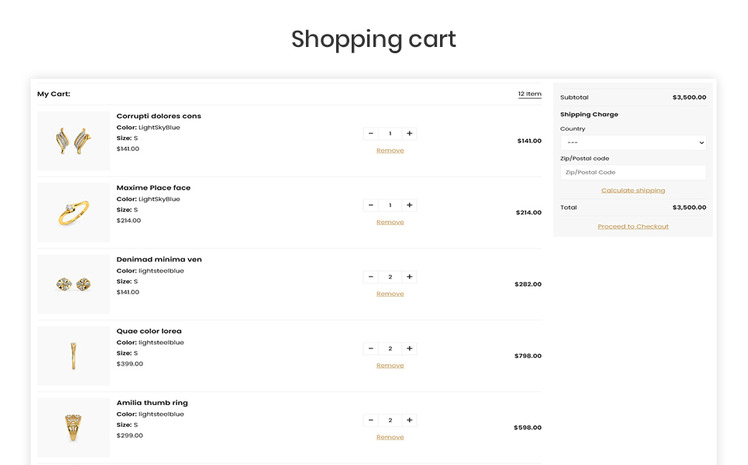Click the $399.00 unit price
This screenshot has width=748, height=465.
tap(130, 364)
